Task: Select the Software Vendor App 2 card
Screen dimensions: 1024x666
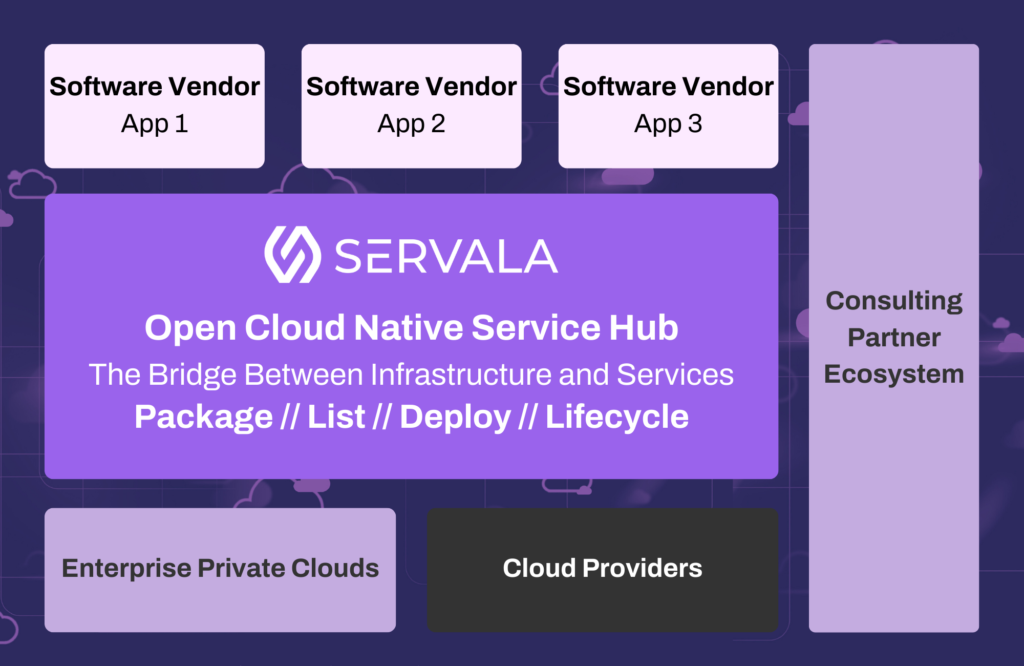Action: [x=411, y=105]
